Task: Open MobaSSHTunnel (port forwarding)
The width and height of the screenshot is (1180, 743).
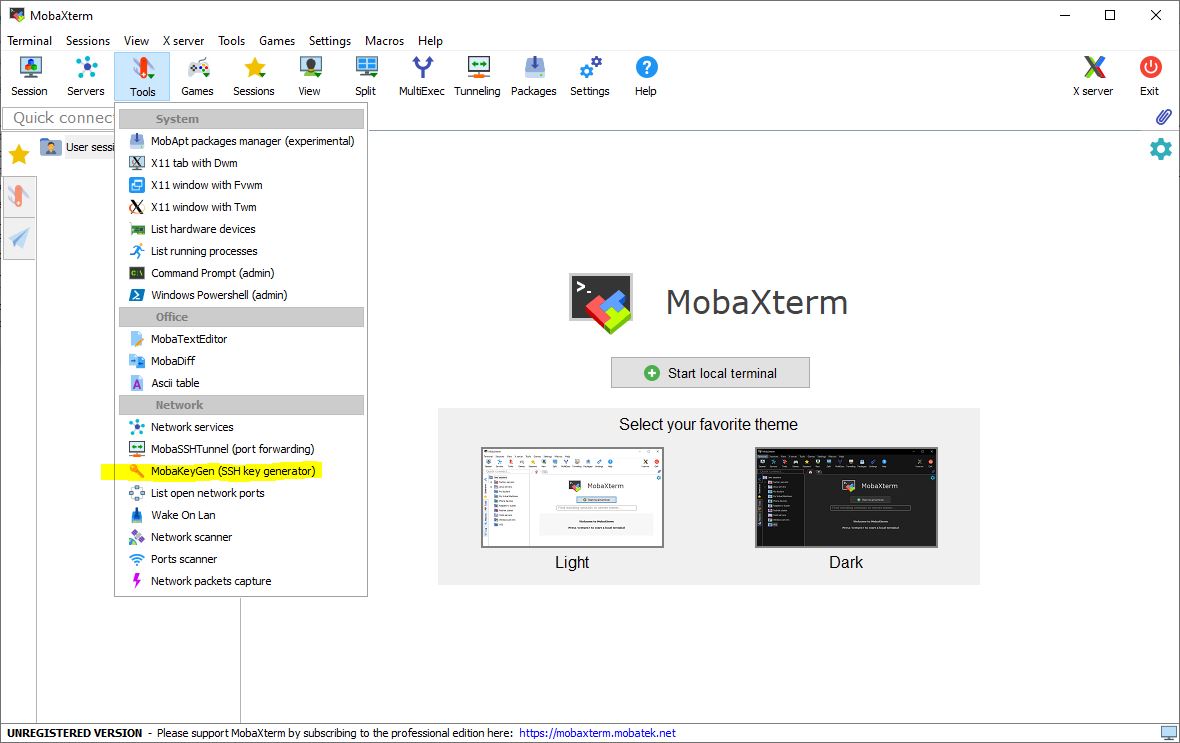Action: (241, 449)
